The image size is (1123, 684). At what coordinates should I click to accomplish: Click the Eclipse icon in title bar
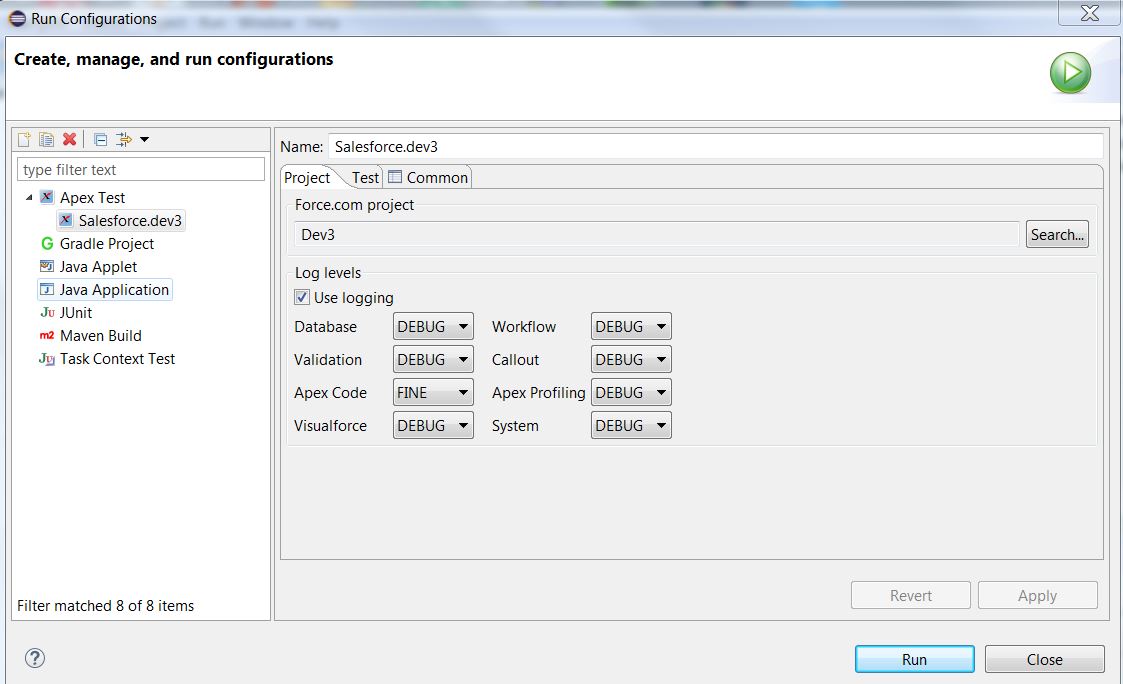coord(17,19)
